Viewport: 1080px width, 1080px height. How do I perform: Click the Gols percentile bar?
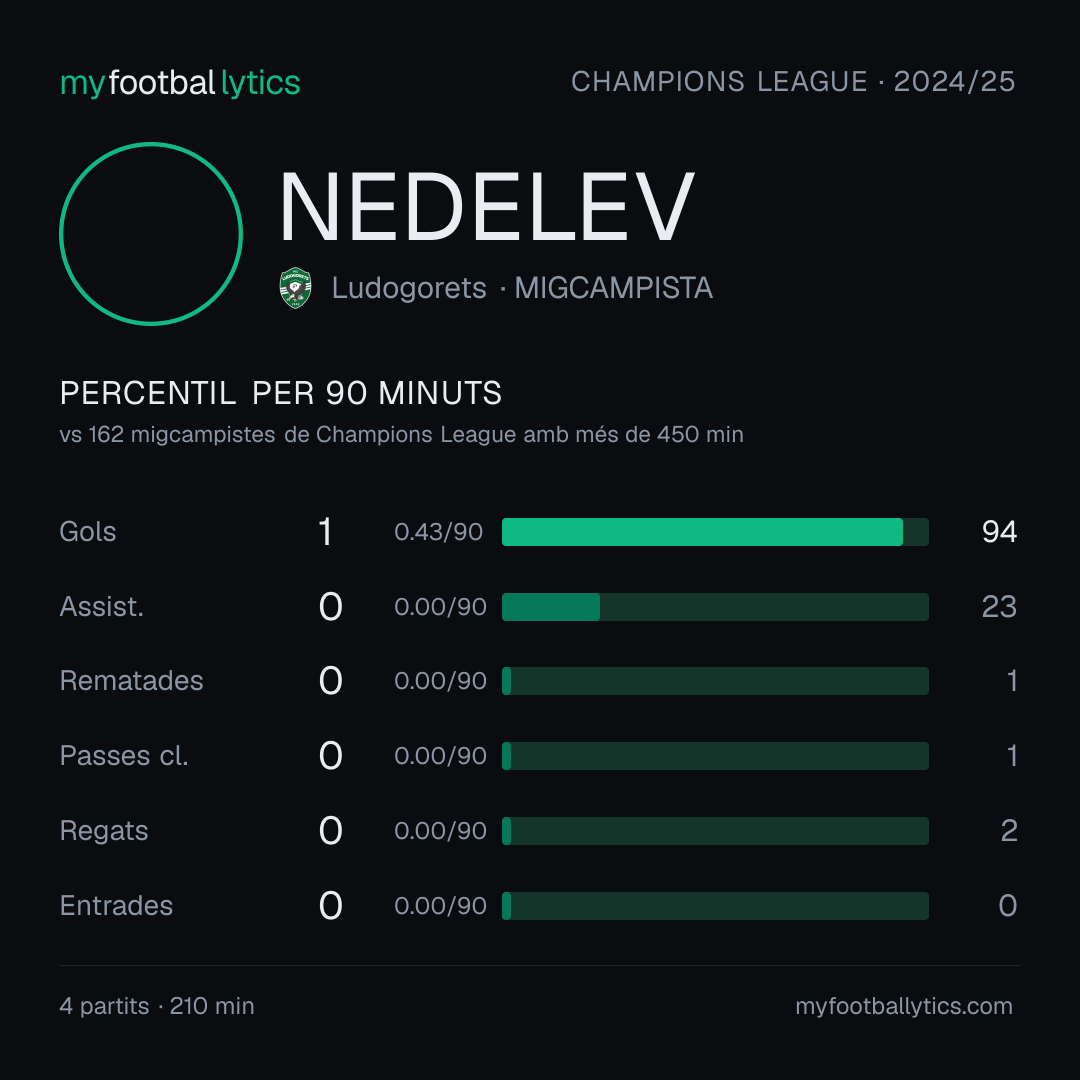(x=715, y=532)
